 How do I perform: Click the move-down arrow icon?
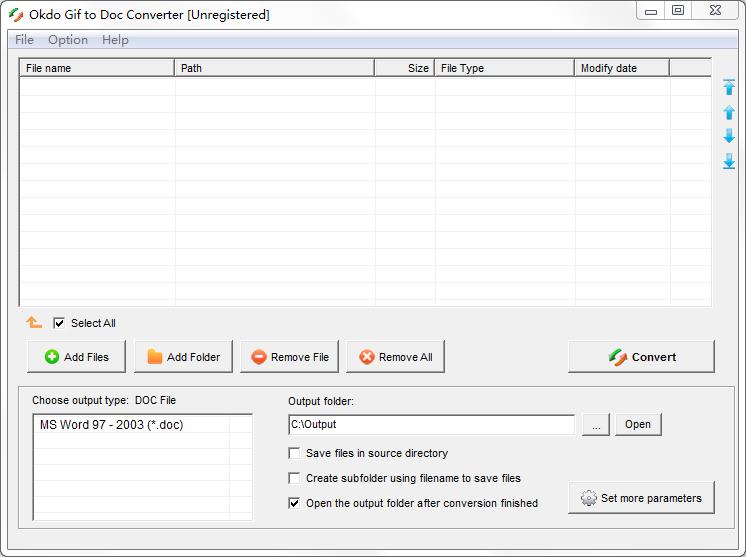729,137
